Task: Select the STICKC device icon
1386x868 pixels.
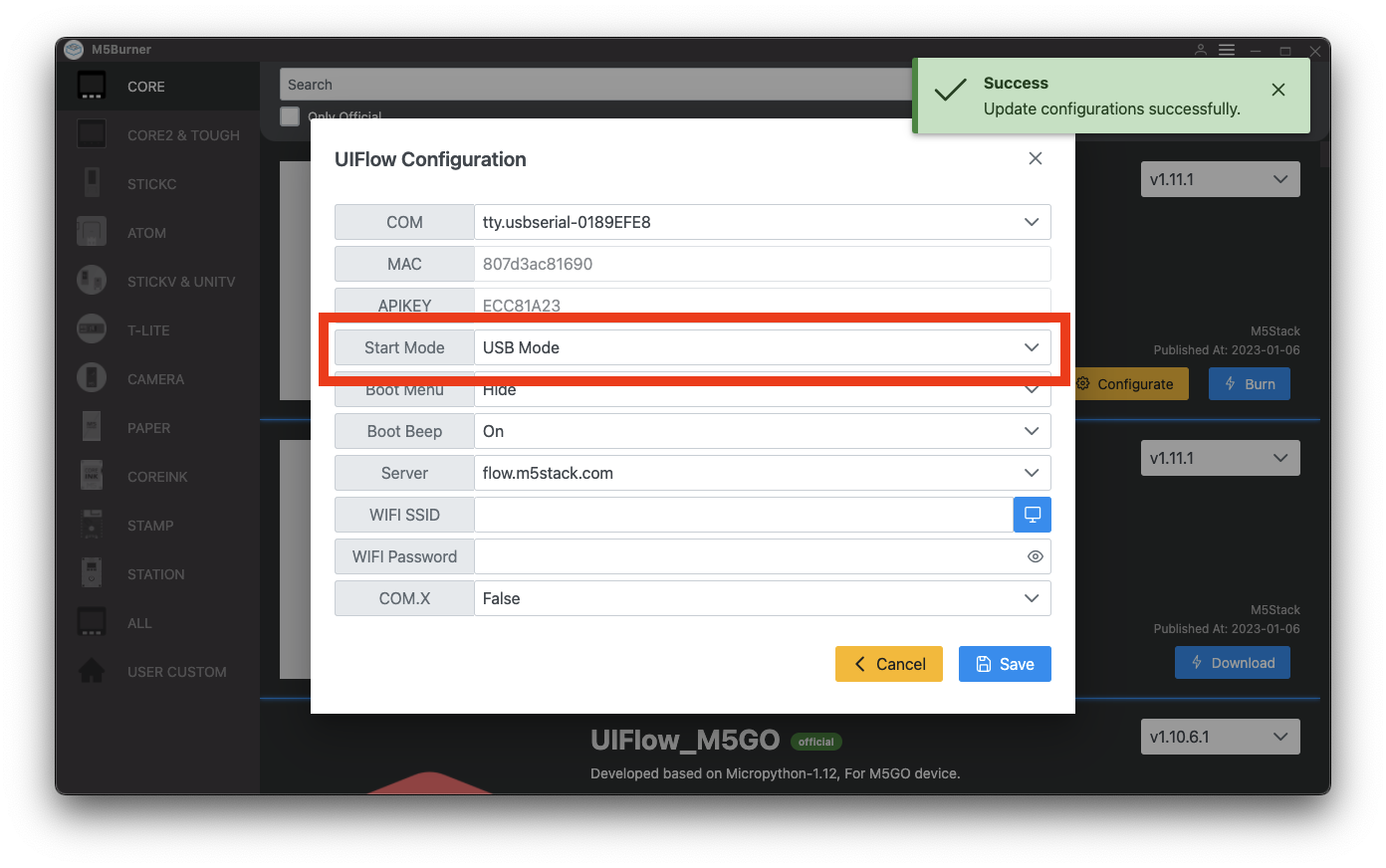Action: click(x=92, y=183)
